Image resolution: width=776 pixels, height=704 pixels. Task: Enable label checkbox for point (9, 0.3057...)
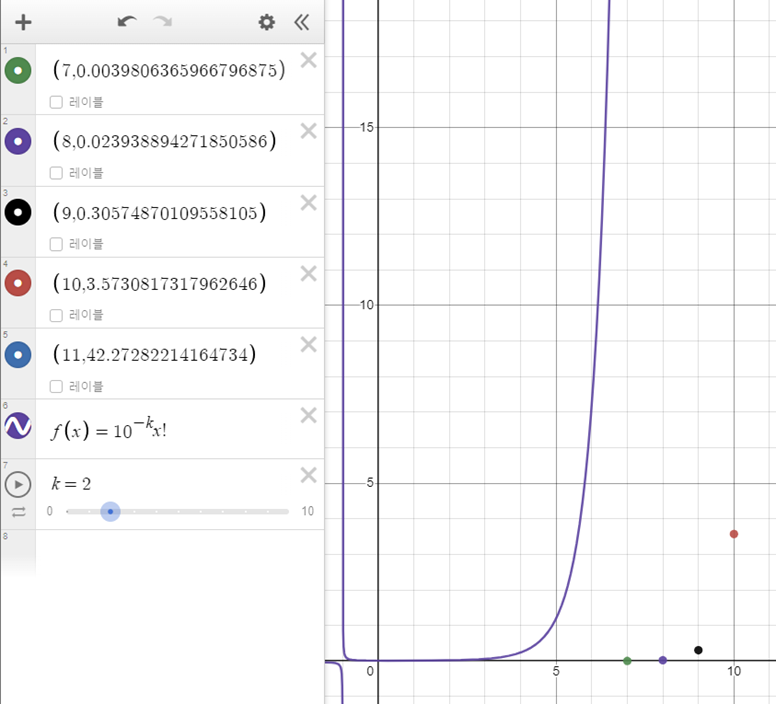click(56, 244)
